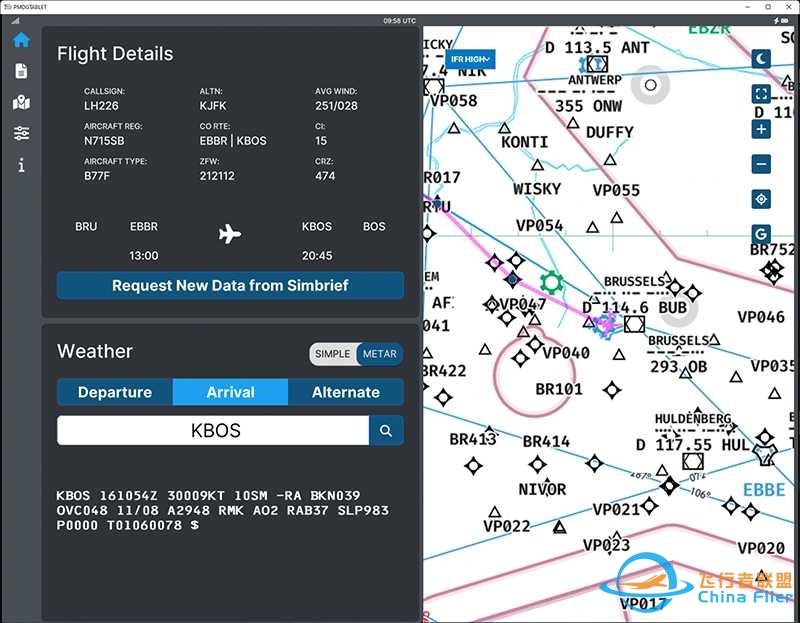Screen dimensions: 800x623
Task: Switch weather display to SIMPLE
Action: (333, 354)
